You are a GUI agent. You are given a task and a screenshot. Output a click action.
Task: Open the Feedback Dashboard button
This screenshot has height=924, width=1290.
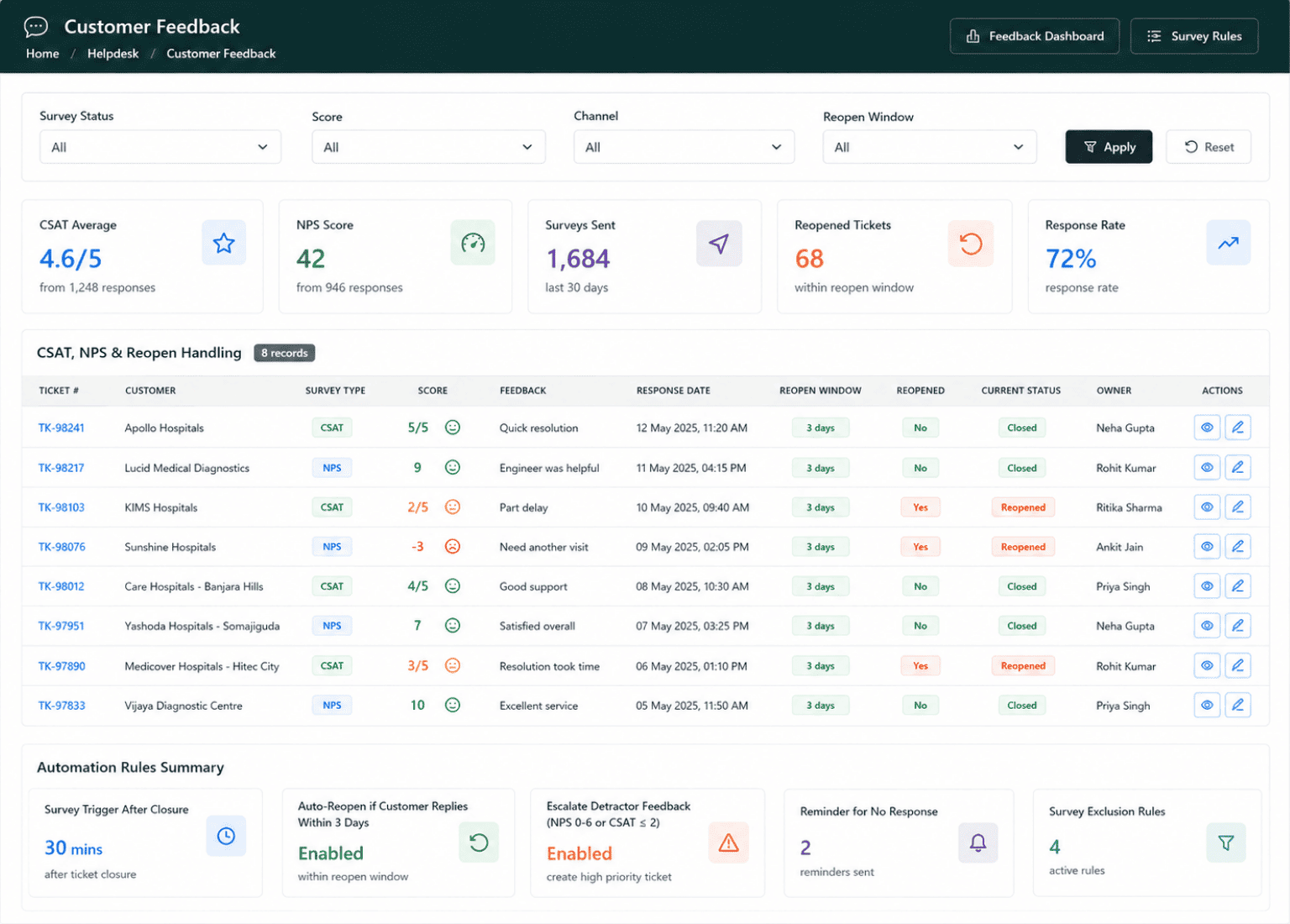coord(1035,36)
